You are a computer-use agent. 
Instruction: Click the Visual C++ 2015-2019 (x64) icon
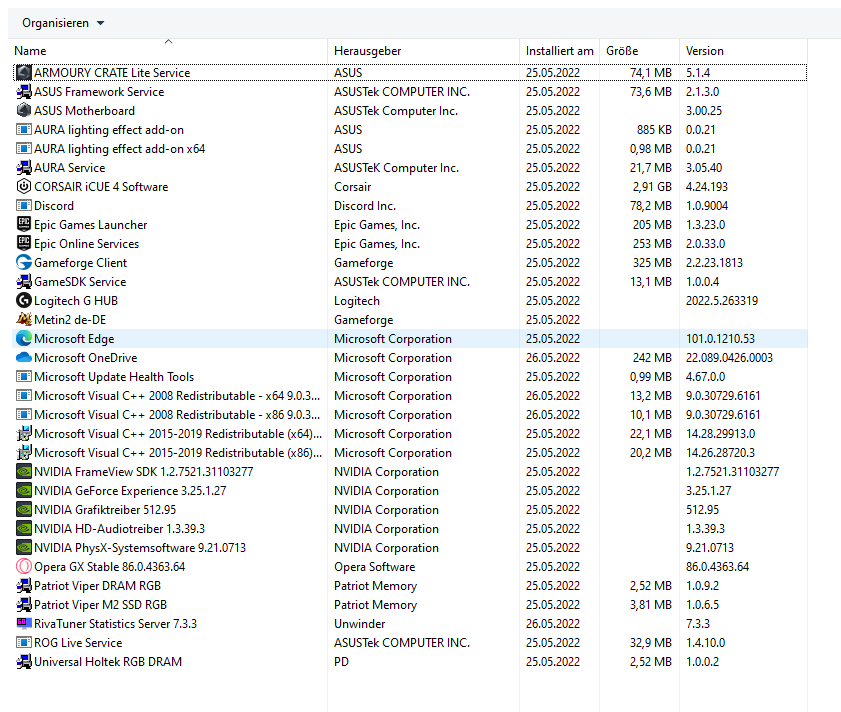(x=24, y=434)
